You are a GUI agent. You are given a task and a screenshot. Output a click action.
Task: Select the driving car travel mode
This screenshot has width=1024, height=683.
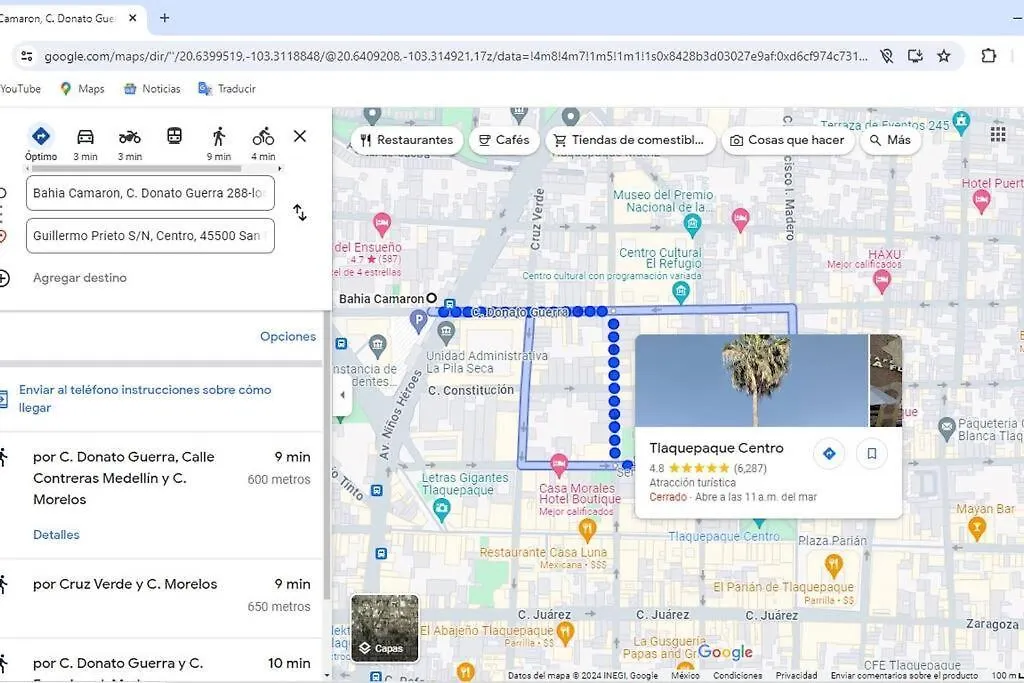click(x=86, y=144)
